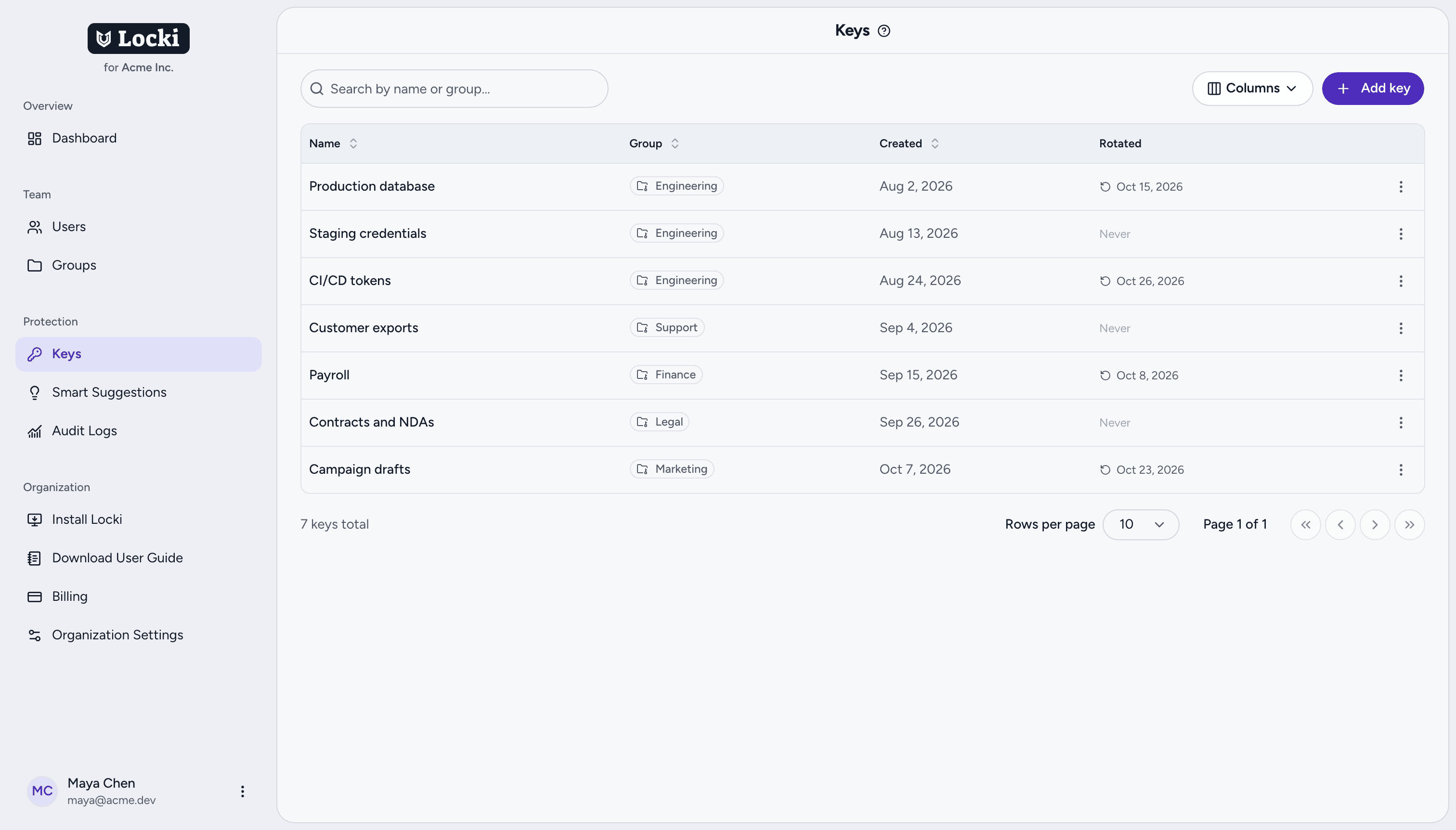This screenshot has height=830, width=1456.
Task: Go to the previous page
Action: (x=1340, y=524)
